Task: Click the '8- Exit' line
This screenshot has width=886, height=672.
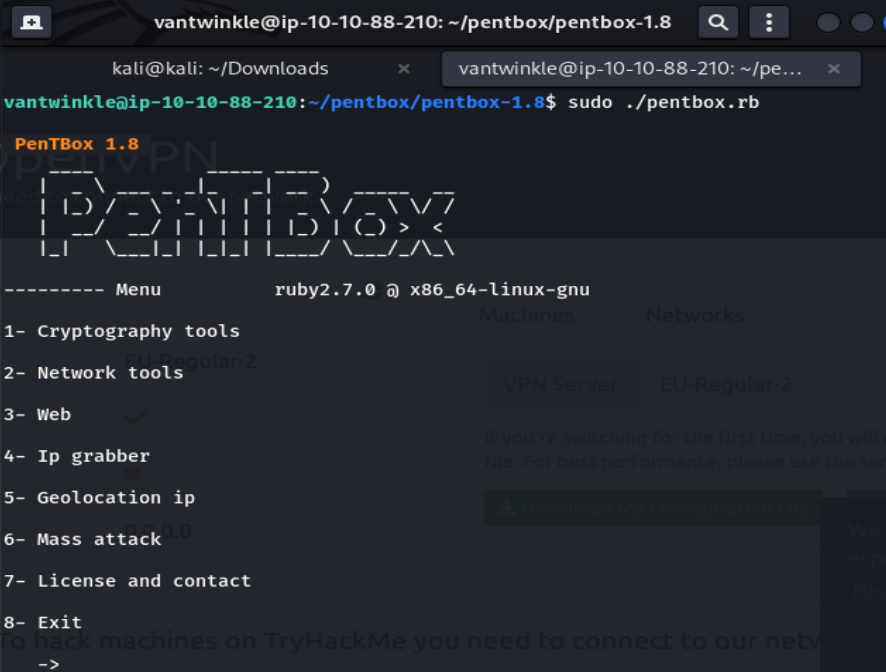Action: click(x=43, y=623)
